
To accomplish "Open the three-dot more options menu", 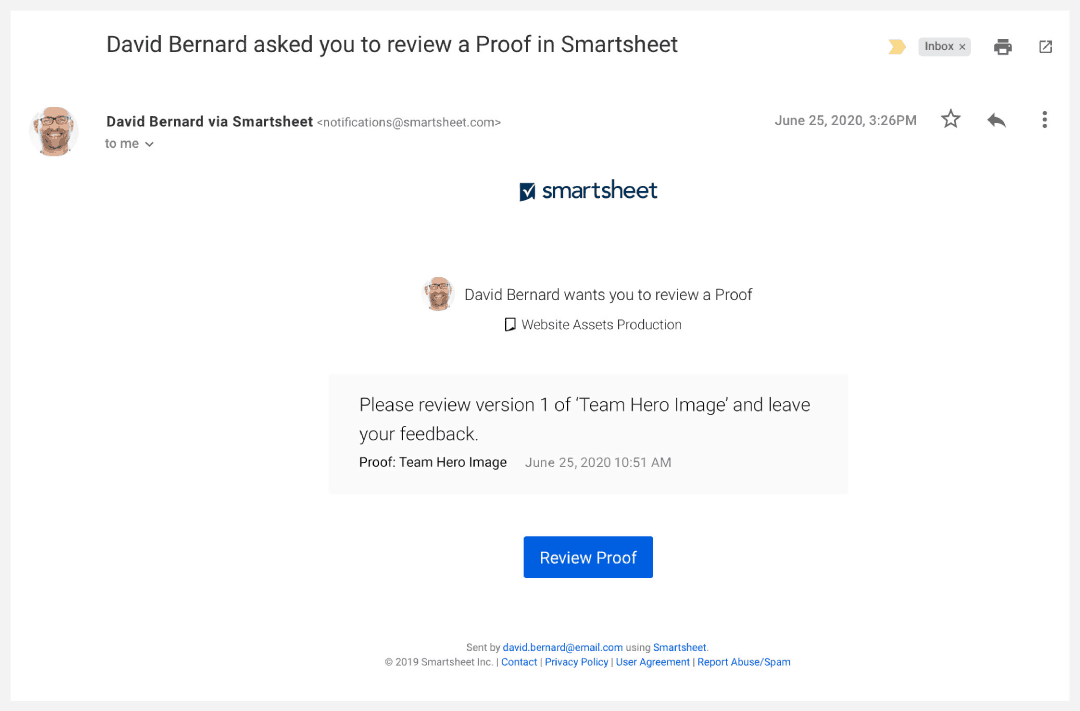I will [x=1044, y=120].
